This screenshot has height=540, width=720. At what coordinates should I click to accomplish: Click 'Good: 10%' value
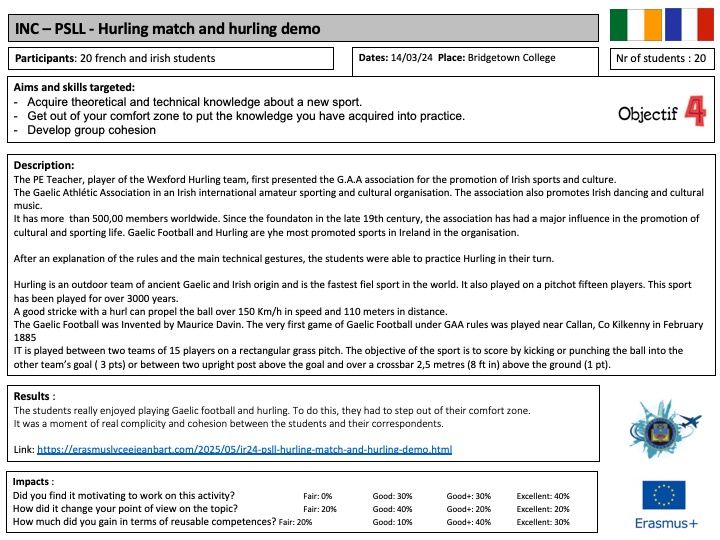[392, 522]
